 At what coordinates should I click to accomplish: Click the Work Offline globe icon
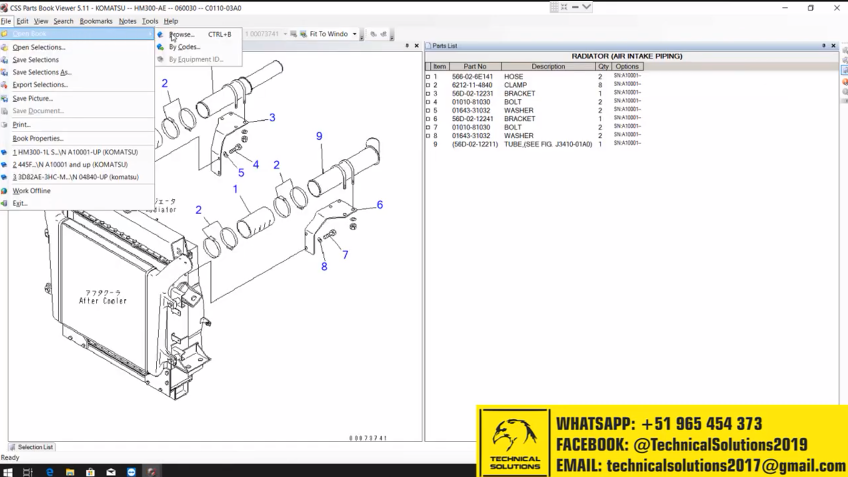(x=5, y=191)
